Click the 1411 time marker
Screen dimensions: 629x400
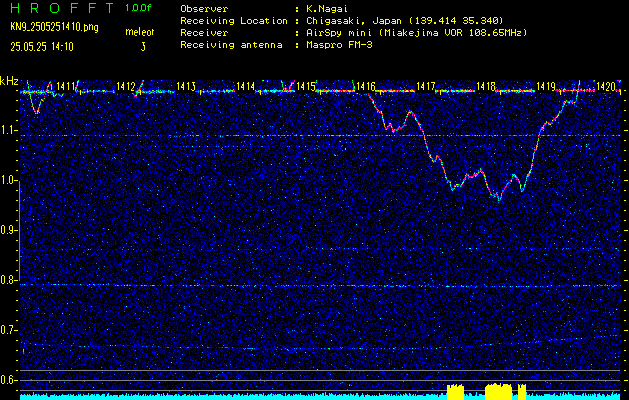coord(66,86)
